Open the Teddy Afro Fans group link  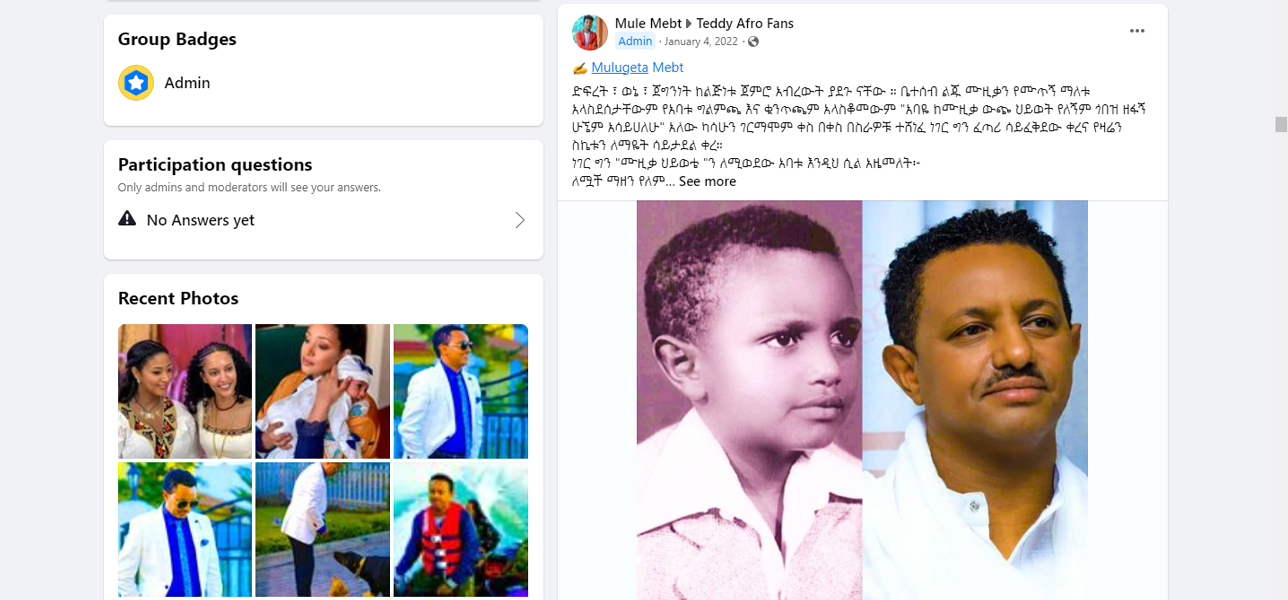745,23
